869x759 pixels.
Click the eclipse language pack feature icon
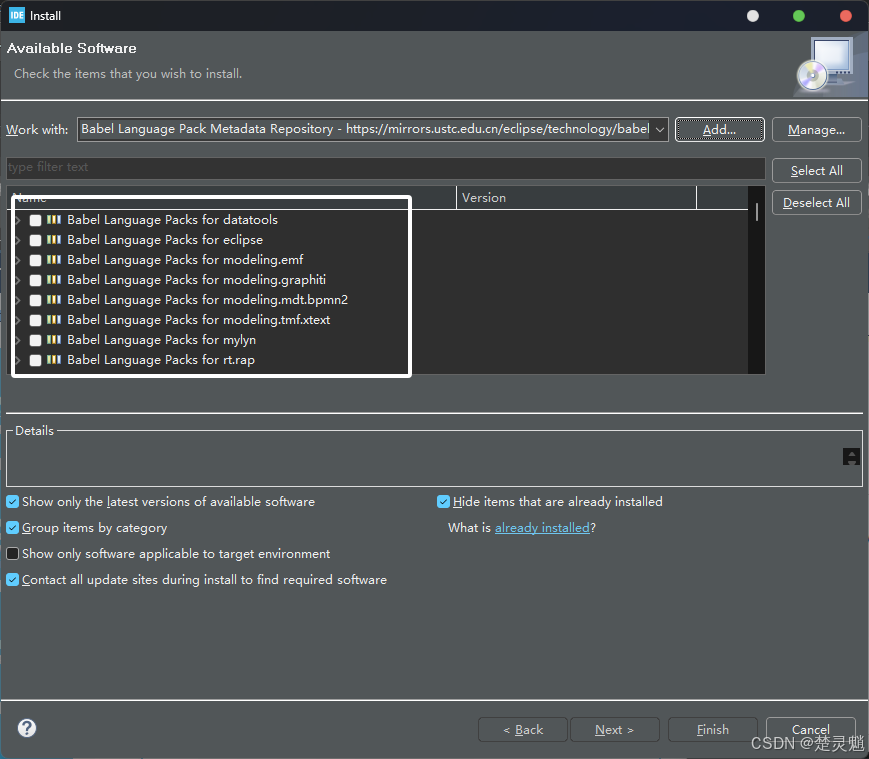[x=54, y=240]
